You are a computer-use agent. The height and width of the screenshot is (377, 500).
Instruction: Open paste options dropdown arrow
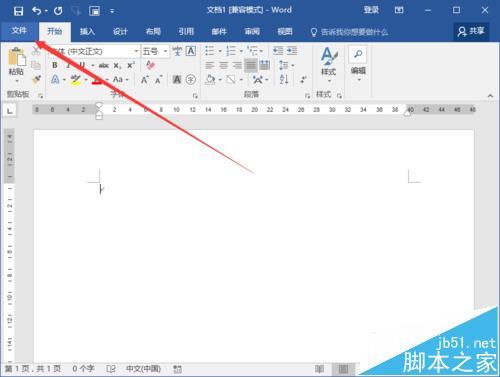point(17,81)
